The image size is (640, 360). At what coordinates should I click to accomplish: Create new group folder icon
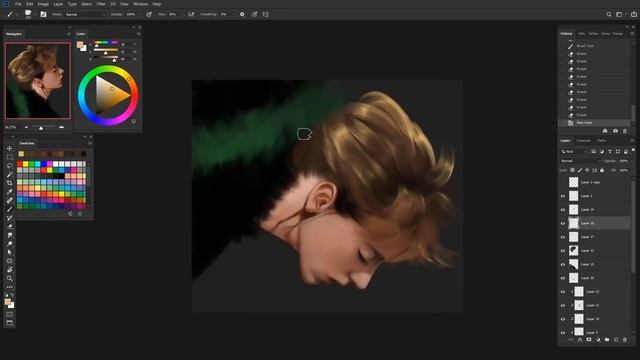(x=607, y=340)
